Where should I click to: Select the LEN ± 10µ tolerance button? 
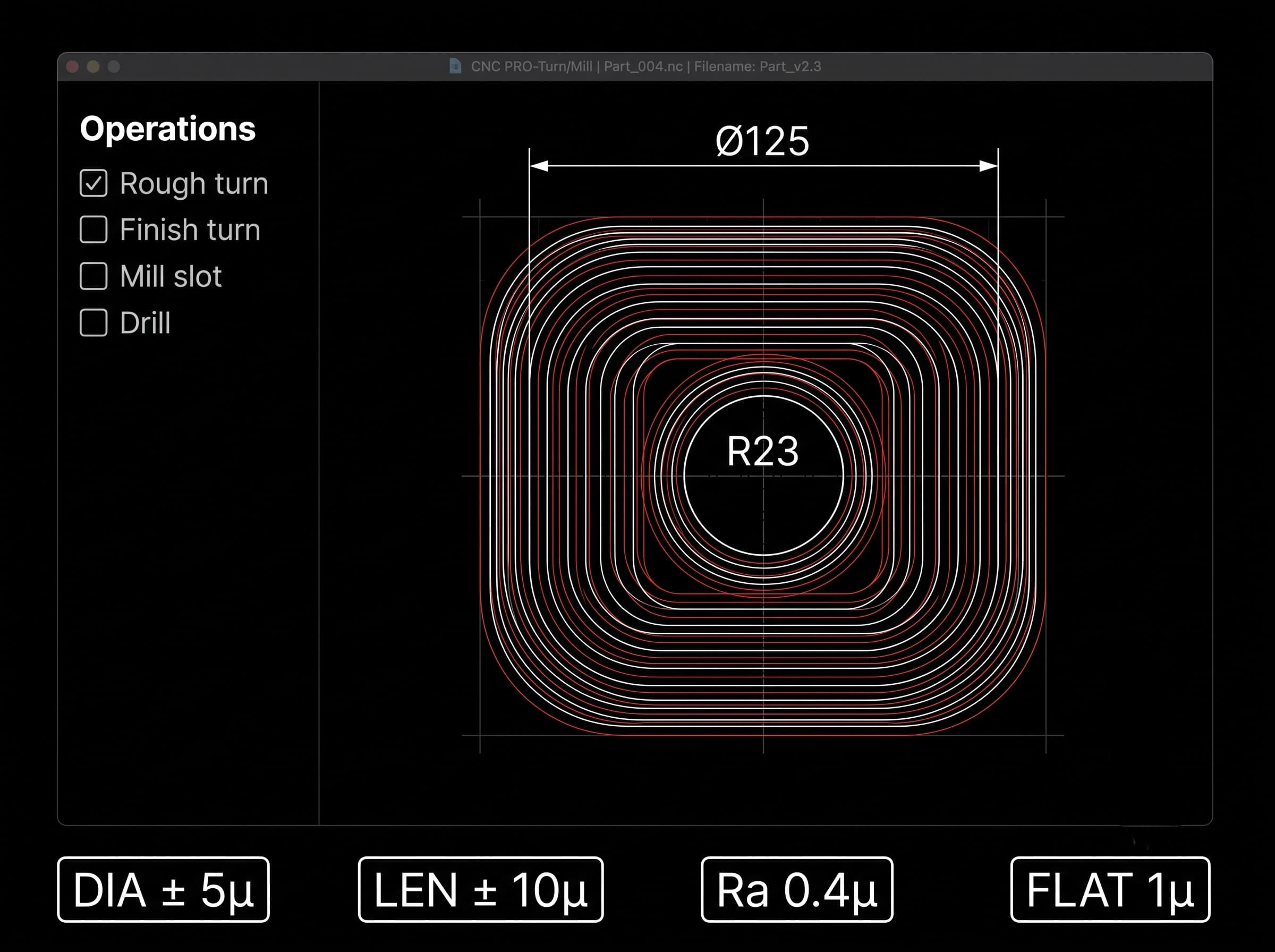(480, 890)
